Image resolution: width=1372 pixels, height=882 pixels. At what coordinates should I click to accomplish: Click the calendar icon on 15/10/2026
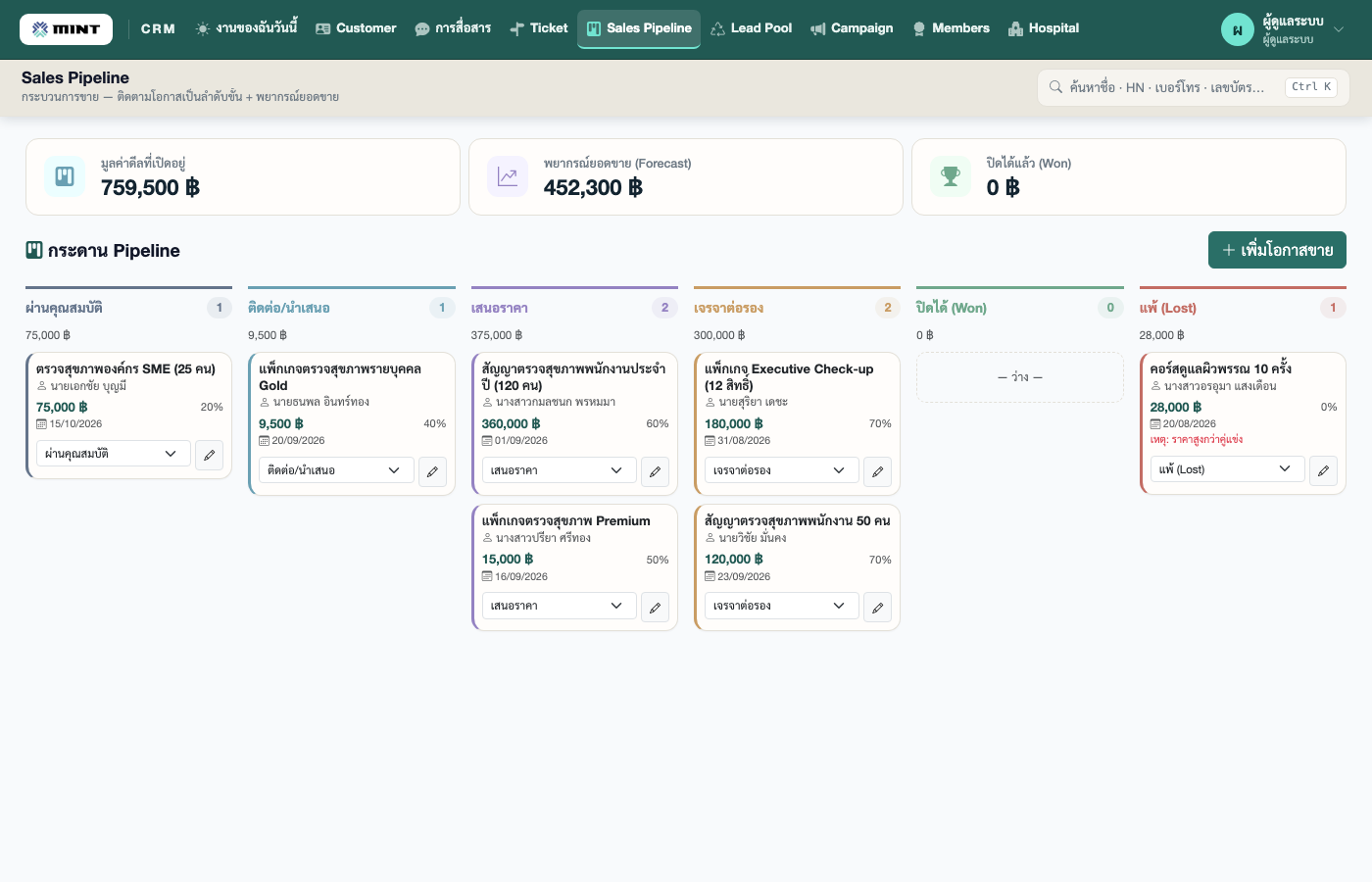[41, 424]
